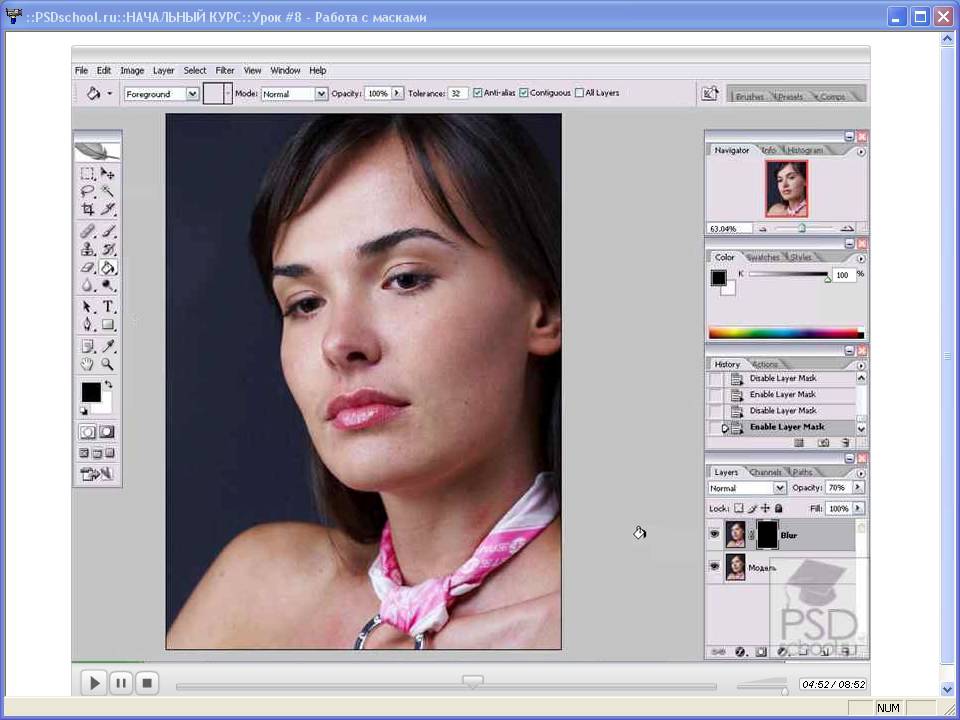This screenshot has height=720, width=960.
Task: Hide the Модель layer eye icon
Action: tap(714, 567)
